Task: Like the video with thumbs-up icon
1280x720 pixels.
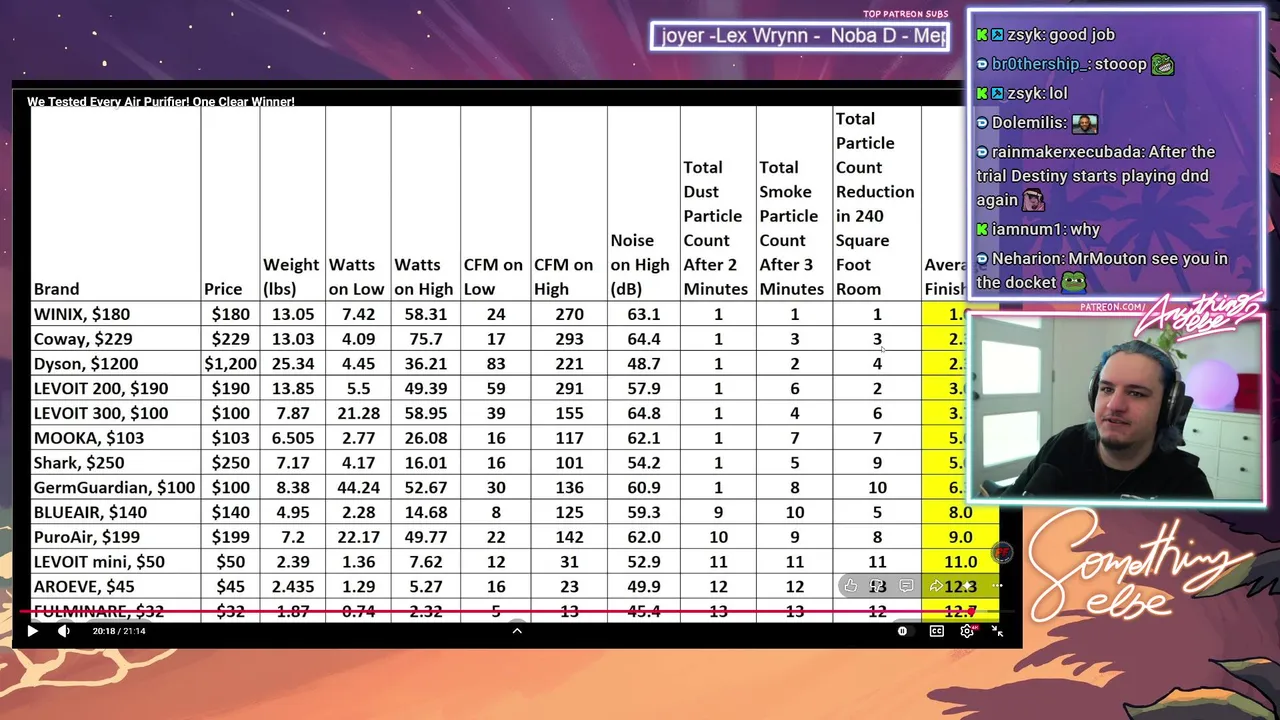Action: tap(850, 586)
